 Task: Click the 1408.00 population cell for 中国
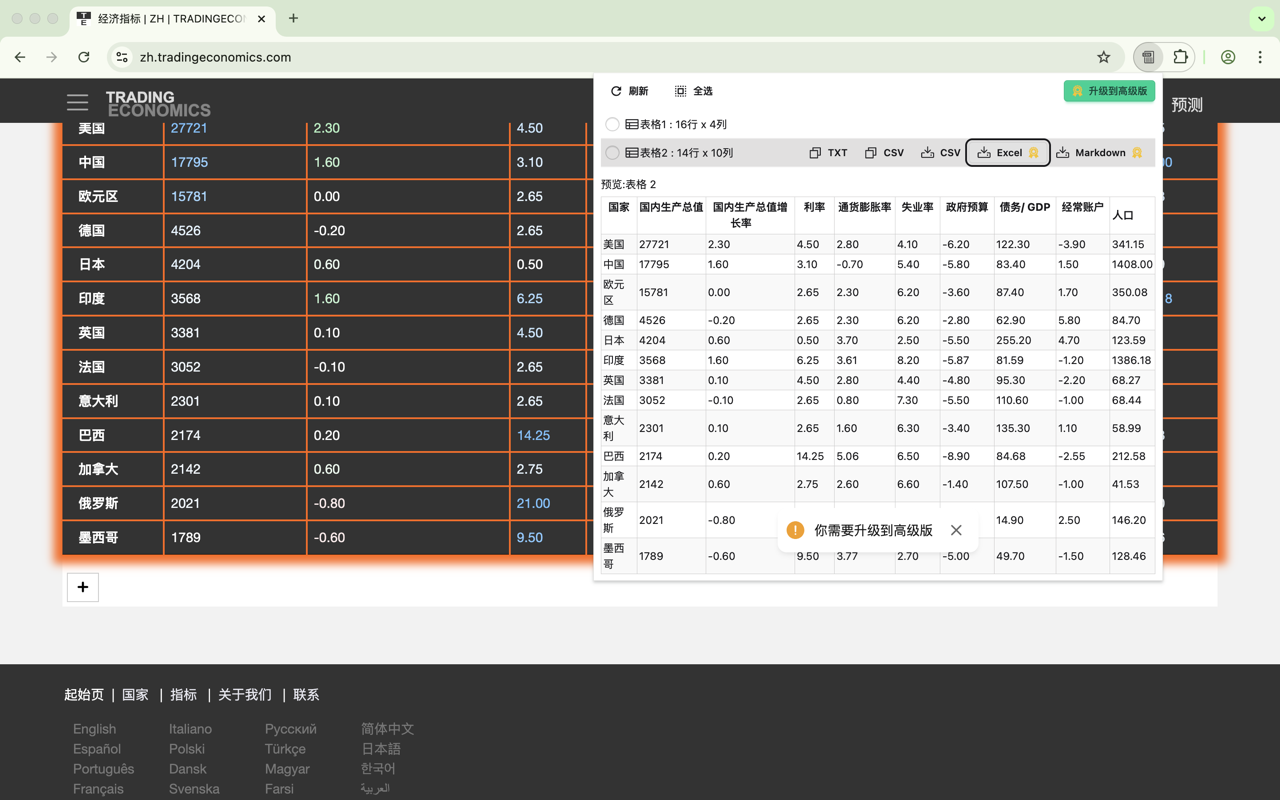[x=1132, y=264]
